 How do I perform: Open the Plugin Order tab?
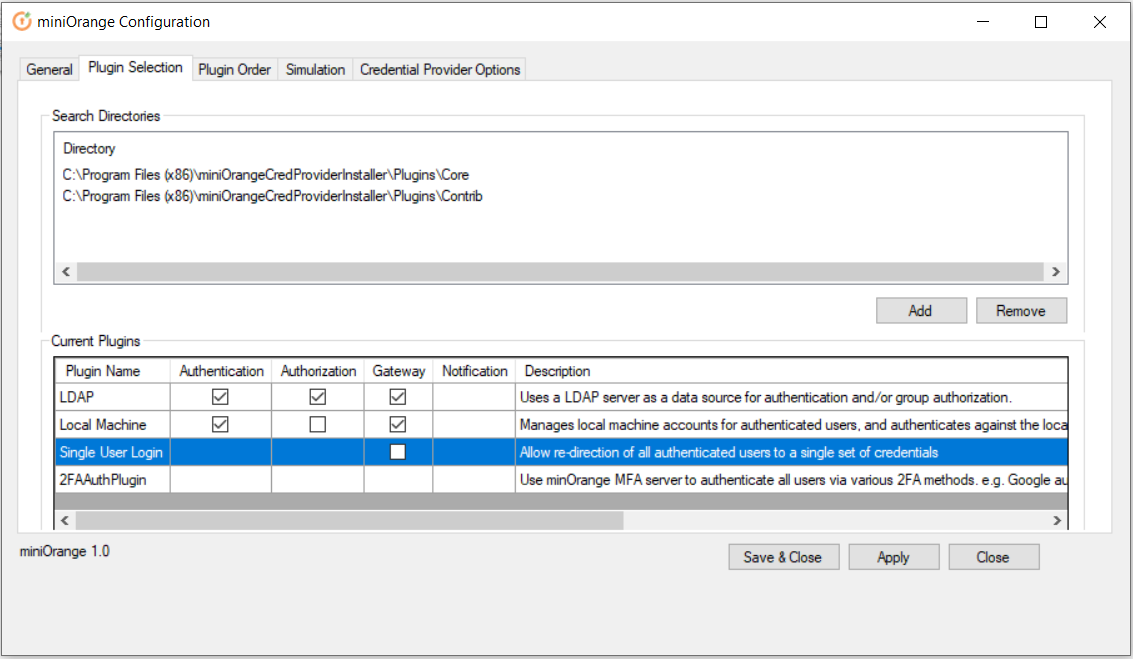click(x=234, y=69)
